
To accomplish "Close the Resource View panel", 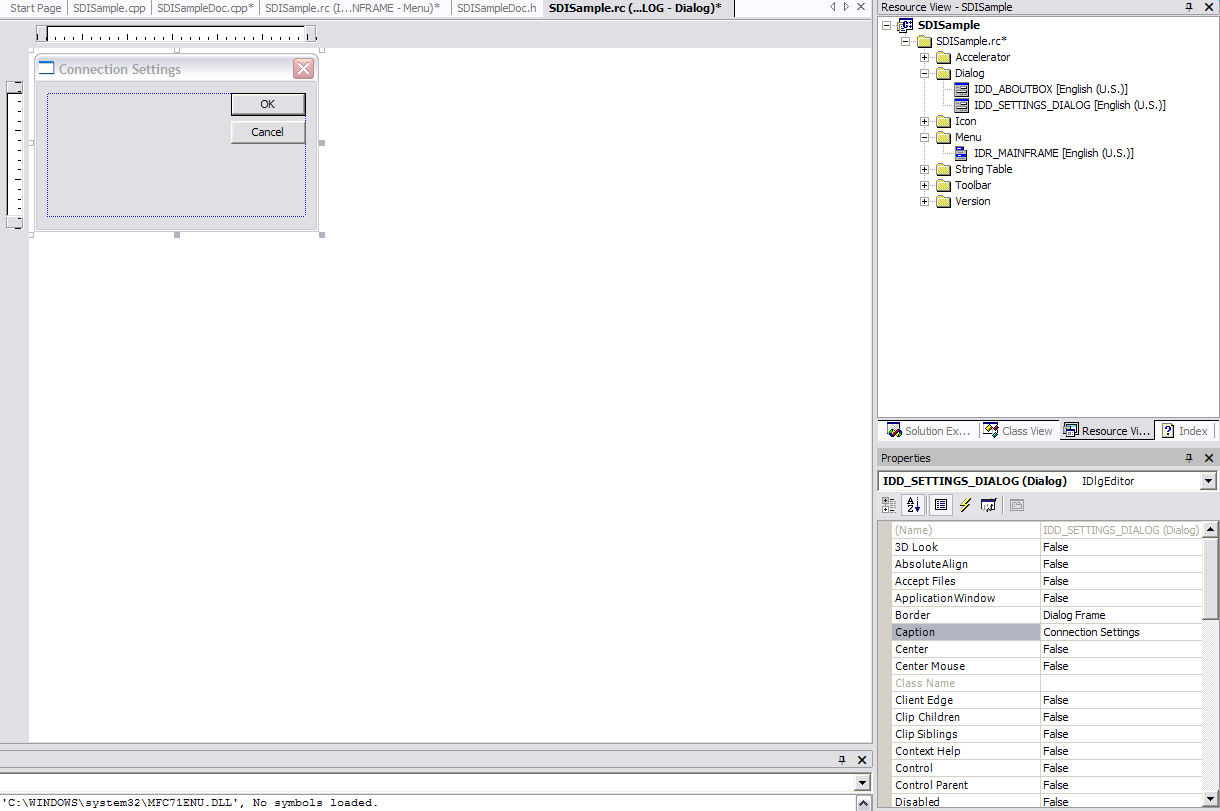I will coord(1208,7).
